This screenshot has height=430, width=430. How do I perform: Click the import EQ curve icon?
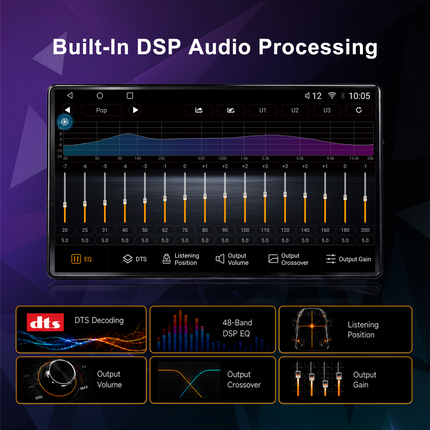(231, 110)
